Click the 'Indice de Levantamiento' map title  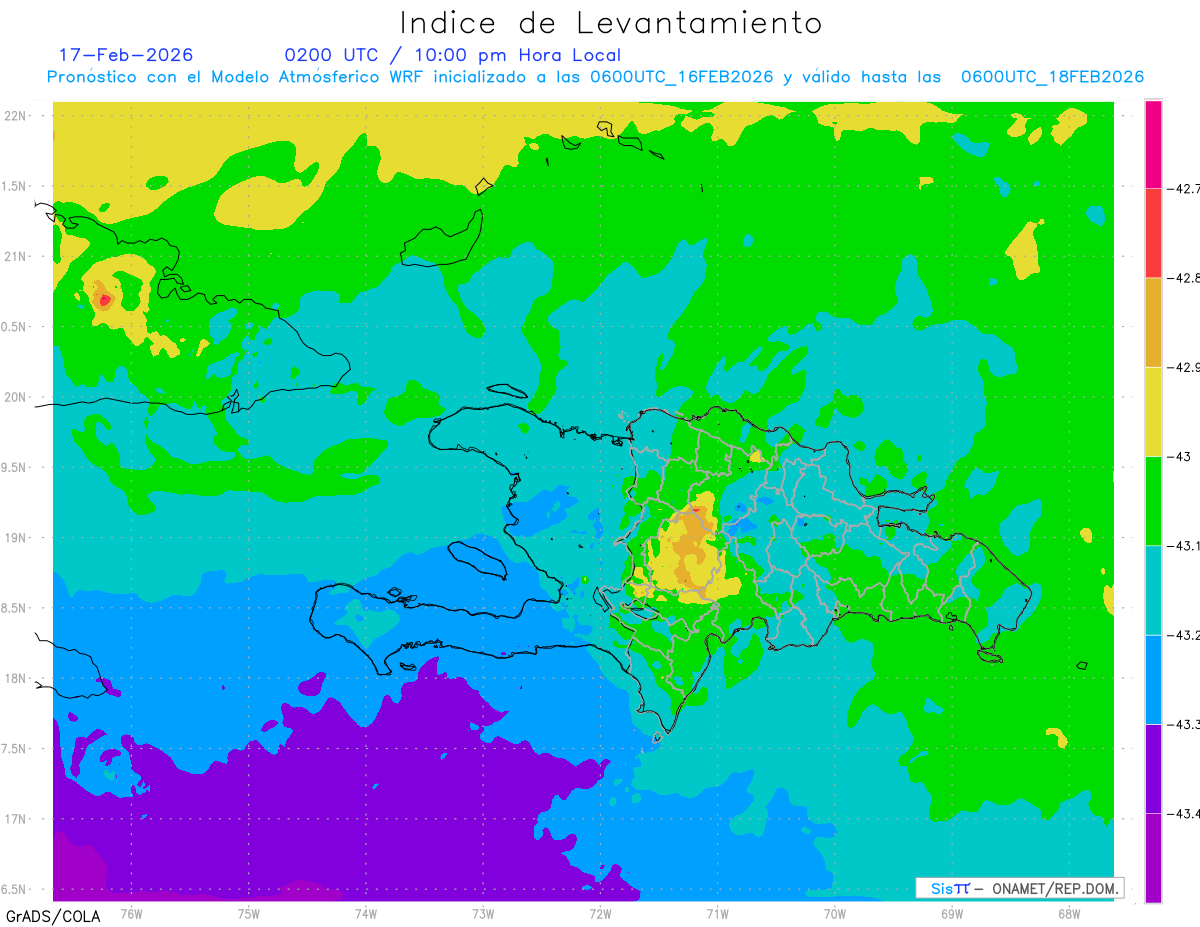610,23
